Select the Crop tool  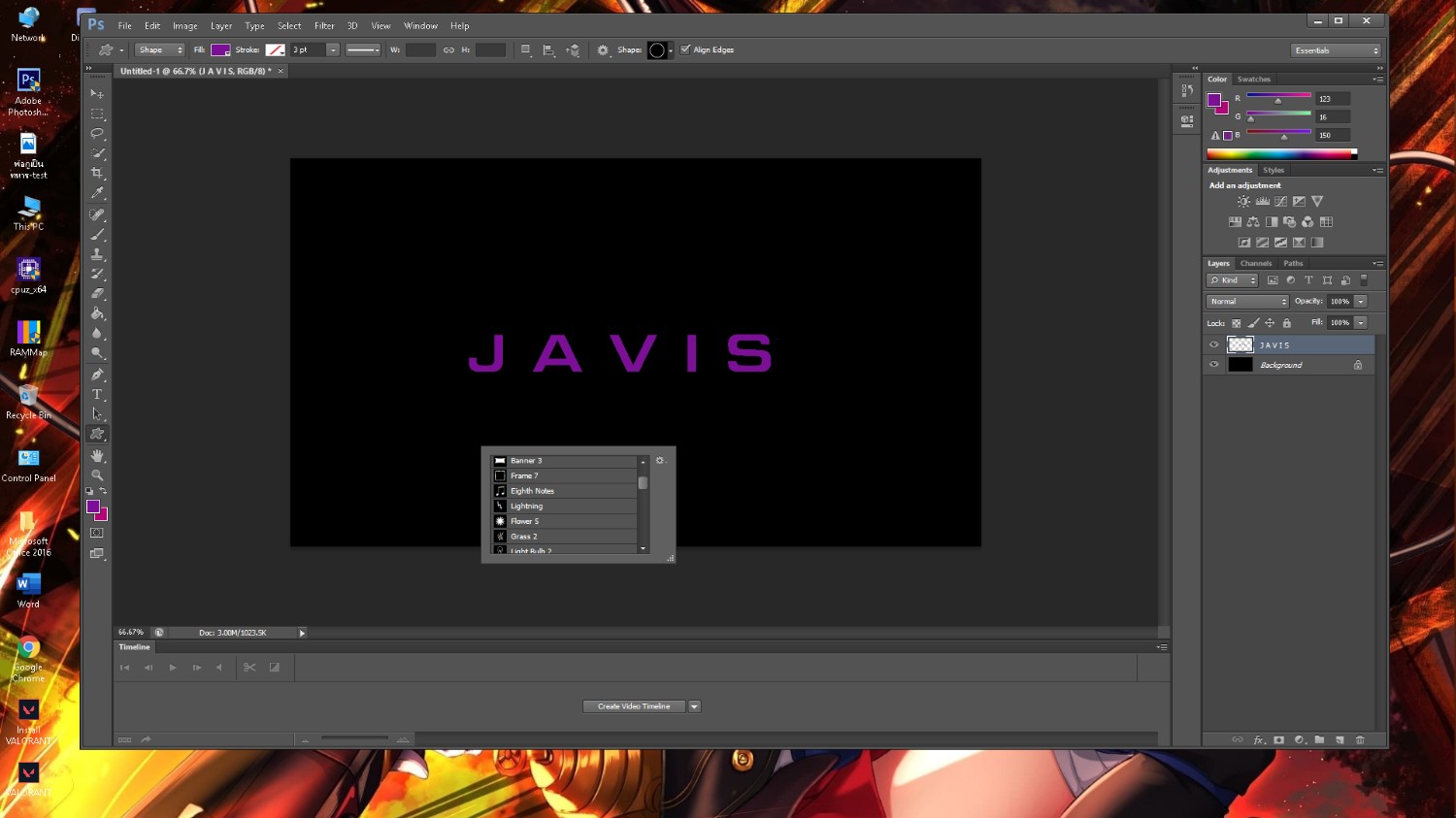[97, 174]
